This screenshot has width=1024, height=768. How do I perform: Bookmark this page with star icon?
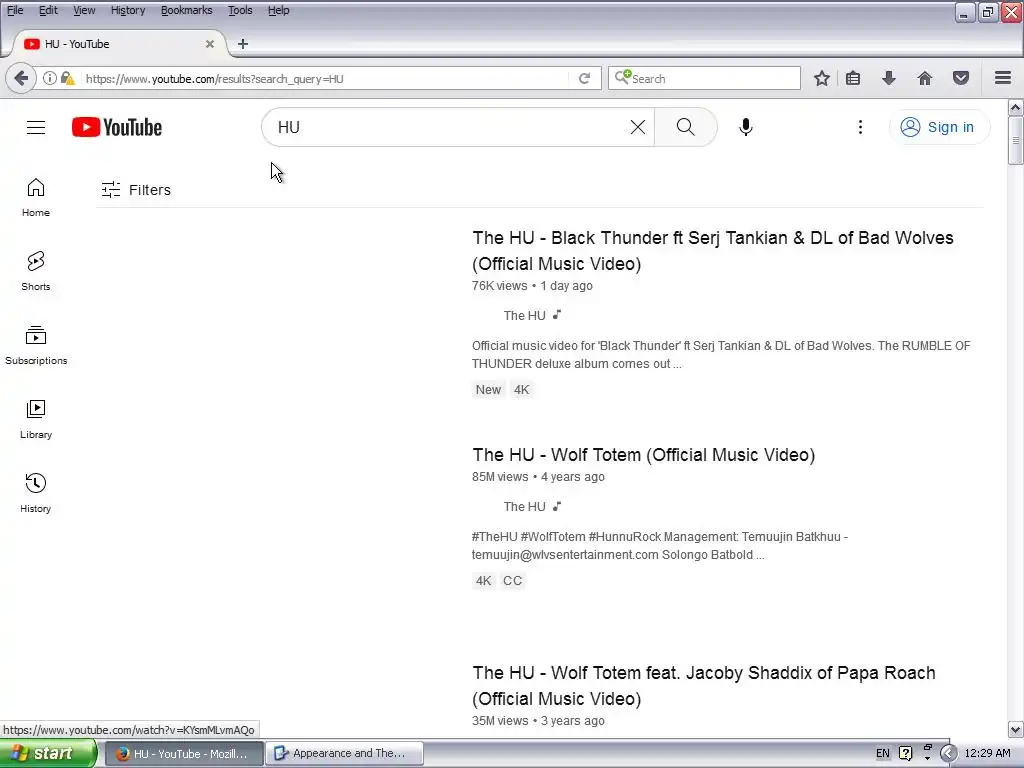822,78
